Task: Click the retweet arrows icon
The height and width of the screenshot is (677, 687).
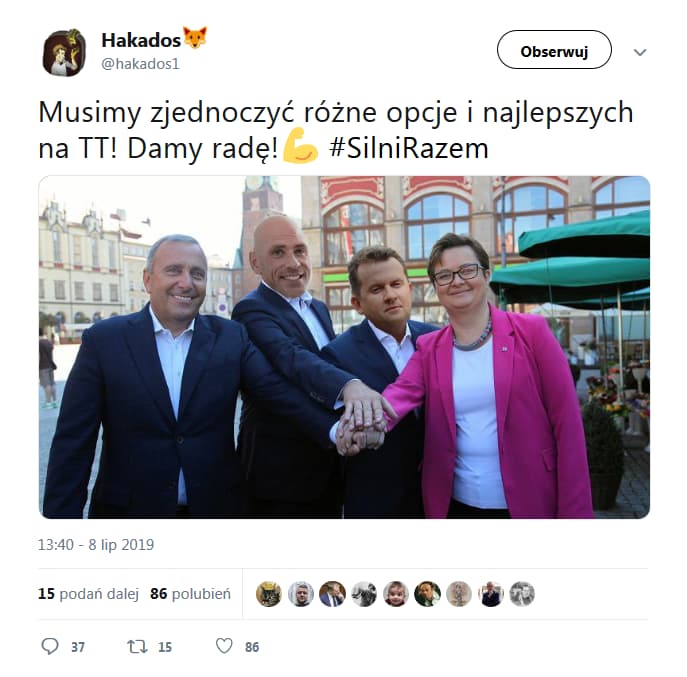Action: [137, 646]
